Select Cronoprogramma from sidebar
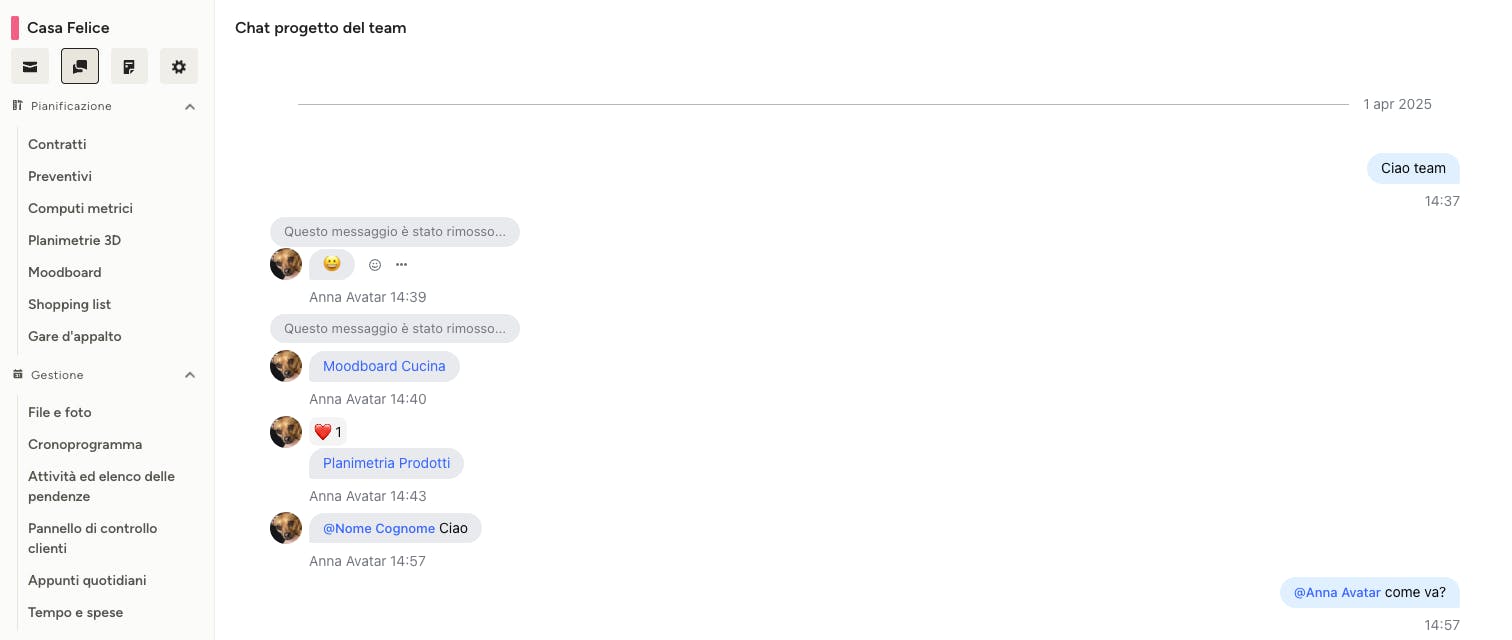 coord(85,444)
